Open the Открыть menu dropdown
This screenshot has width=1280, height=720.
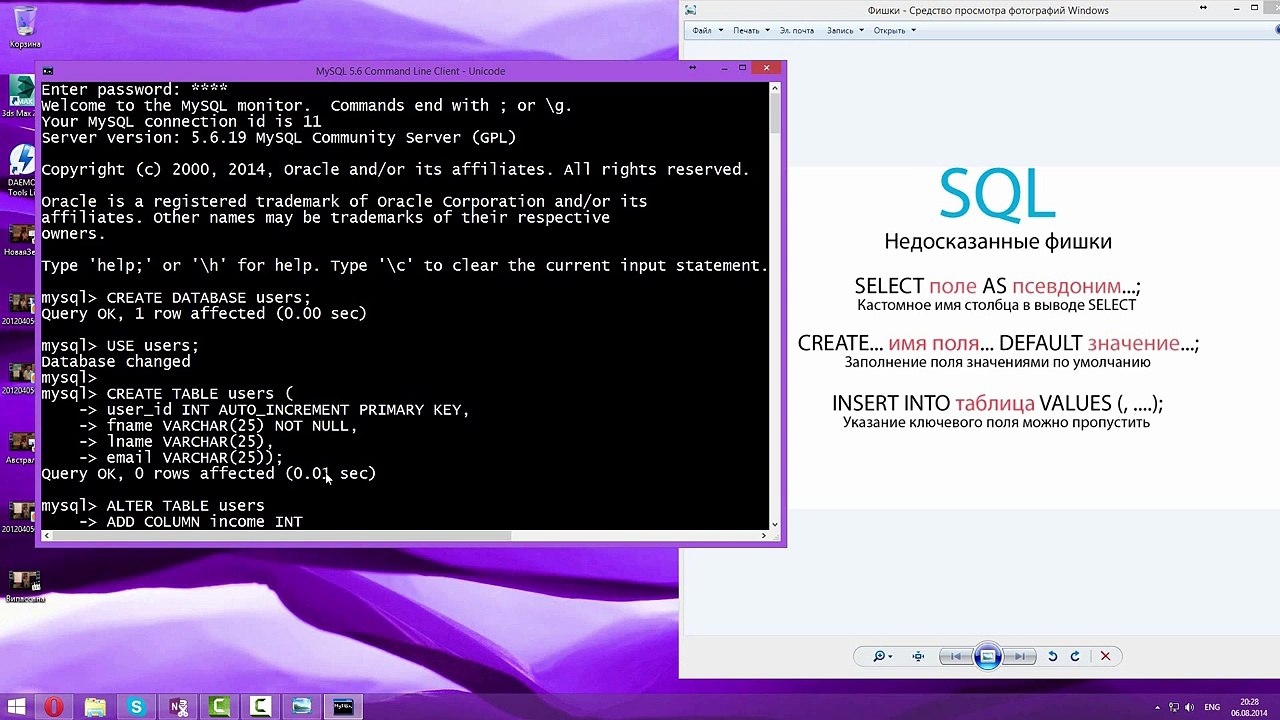point(894,30)
